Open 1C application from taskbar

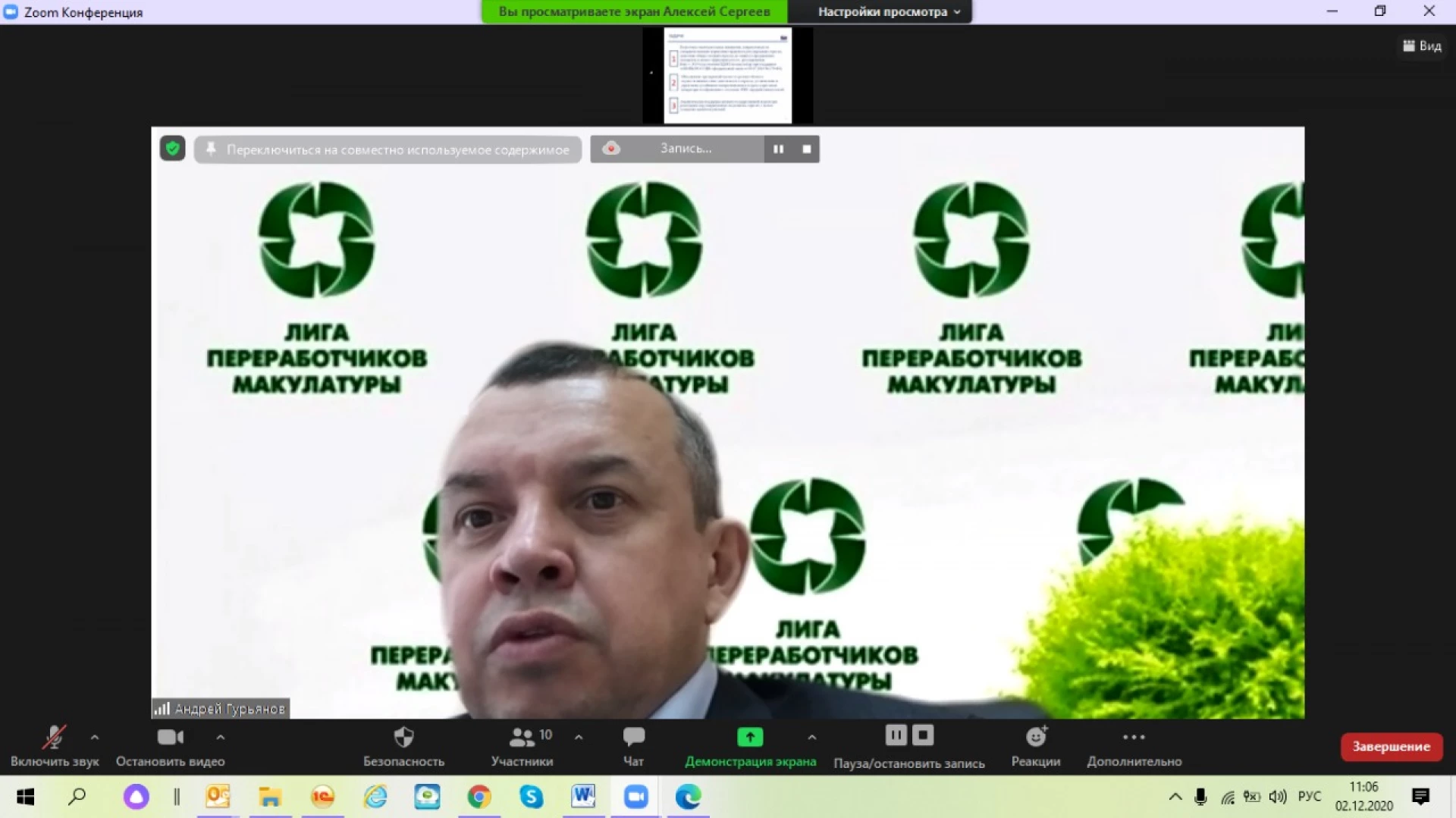pyautogui.click(x=322, y=797)
